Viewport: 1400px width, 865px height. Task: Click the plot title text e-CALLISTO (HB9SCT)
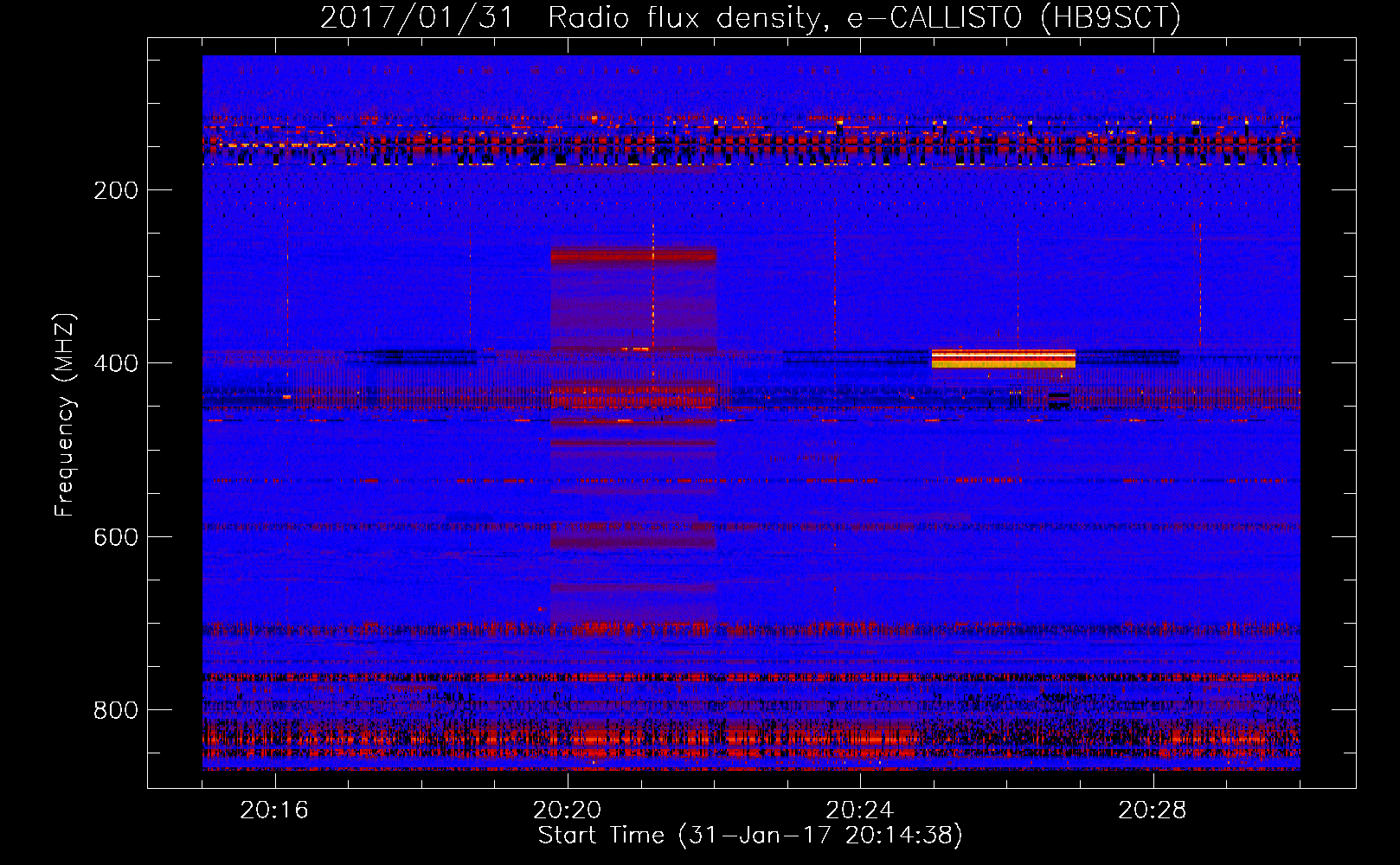pyautogui.click(x=1014, y=17)
